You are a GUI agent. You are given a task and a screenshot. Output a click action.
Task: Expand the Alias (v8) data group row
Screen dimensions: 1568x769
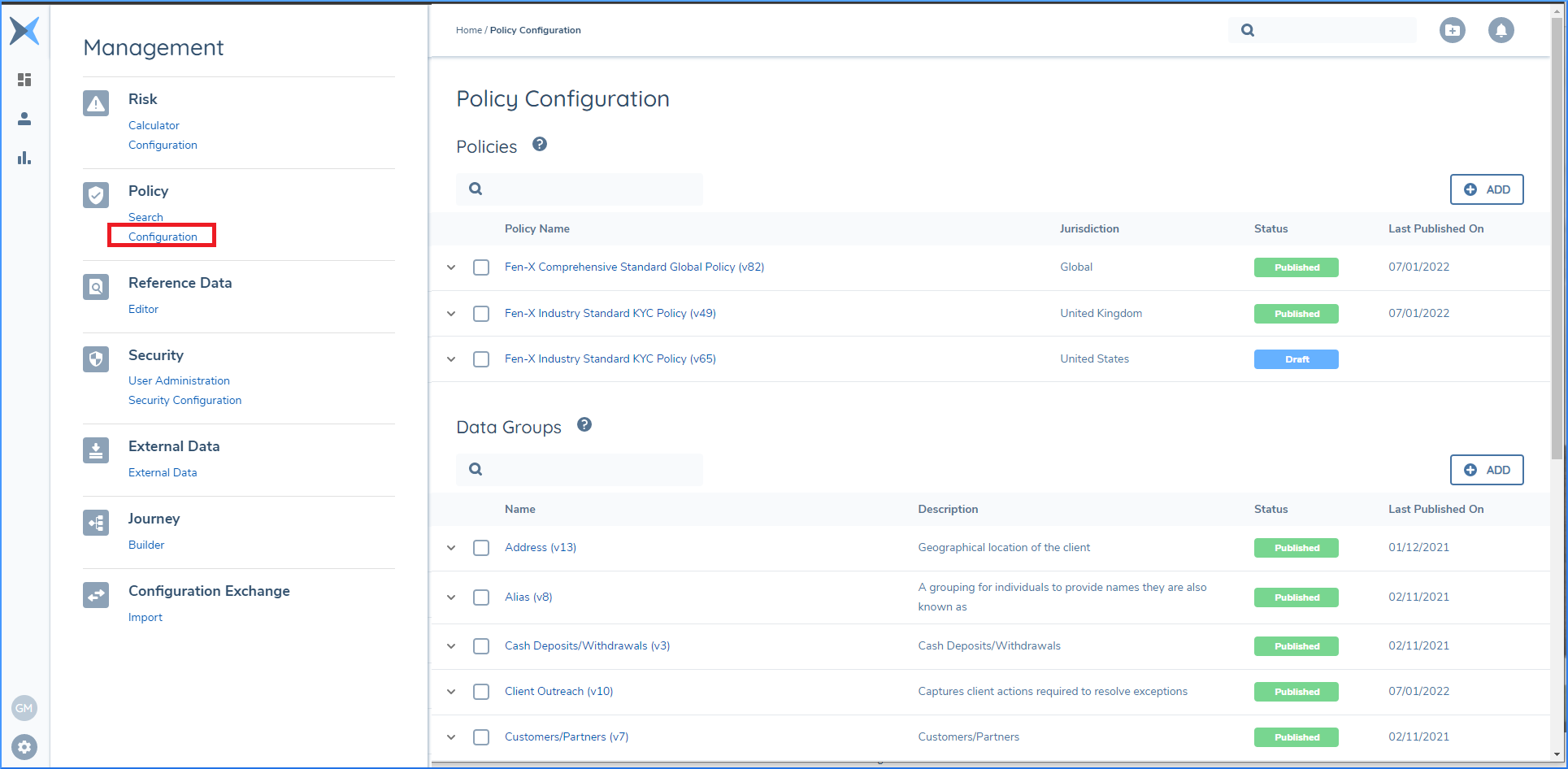click(451, 597)
